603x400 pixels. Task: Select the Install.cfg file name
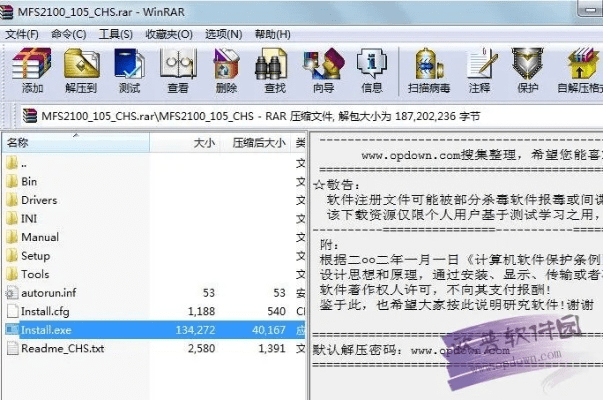(45, 311)
